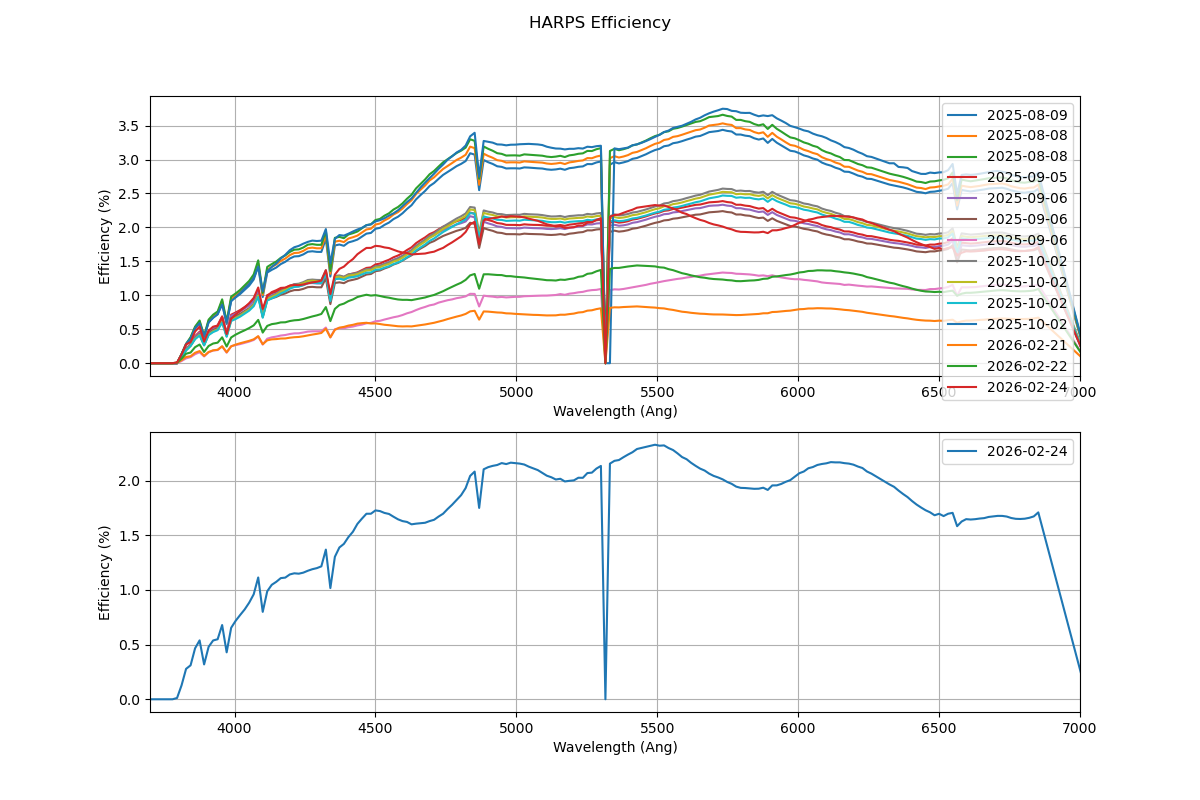Viewport: 1200px width, 800px height.
Task: Click the bottom plot's Efficiency (%) axis label
Action: (105, 572)
